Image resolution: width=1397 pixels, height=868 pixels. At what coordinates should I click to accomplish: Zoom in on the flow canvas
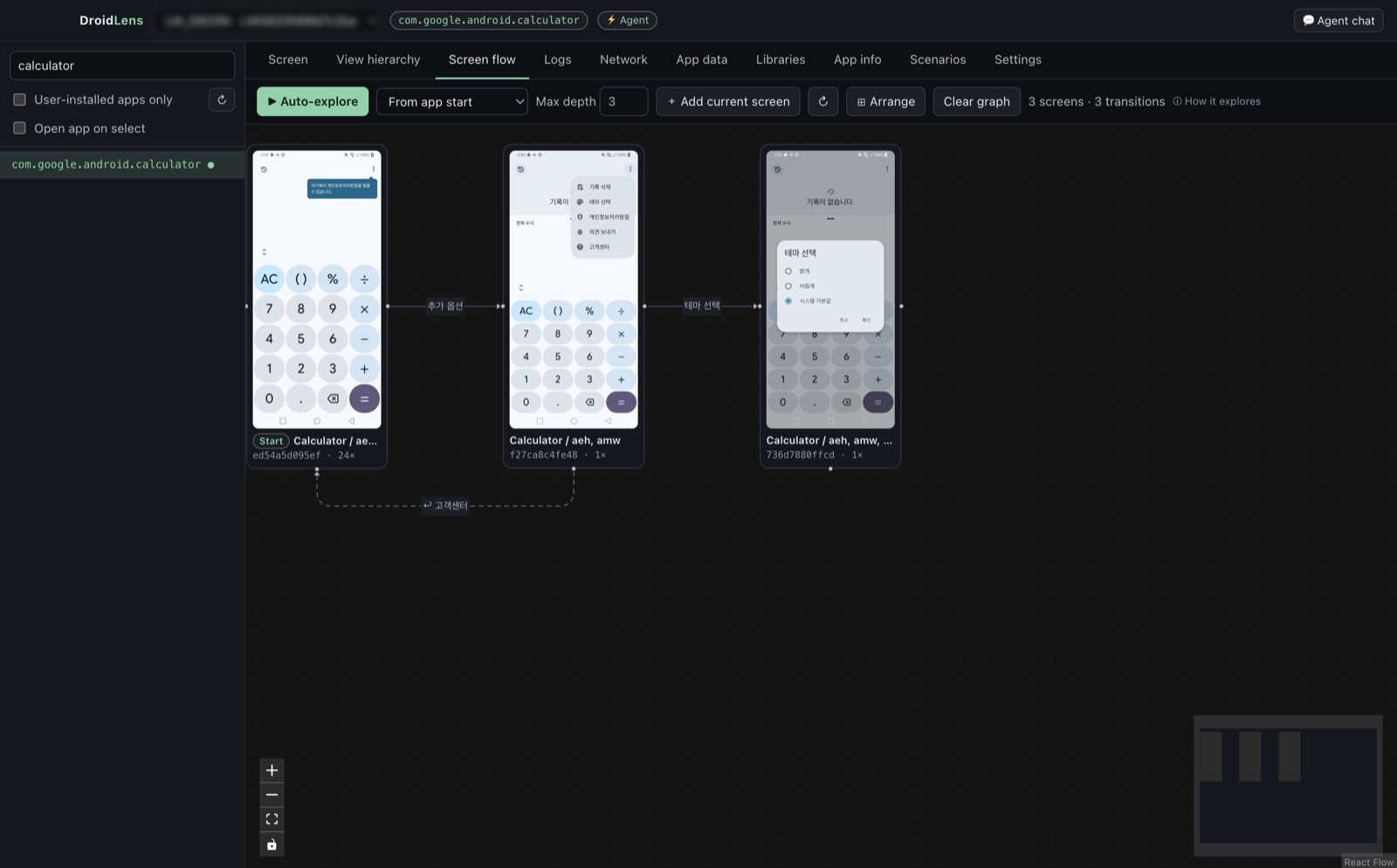272,770
